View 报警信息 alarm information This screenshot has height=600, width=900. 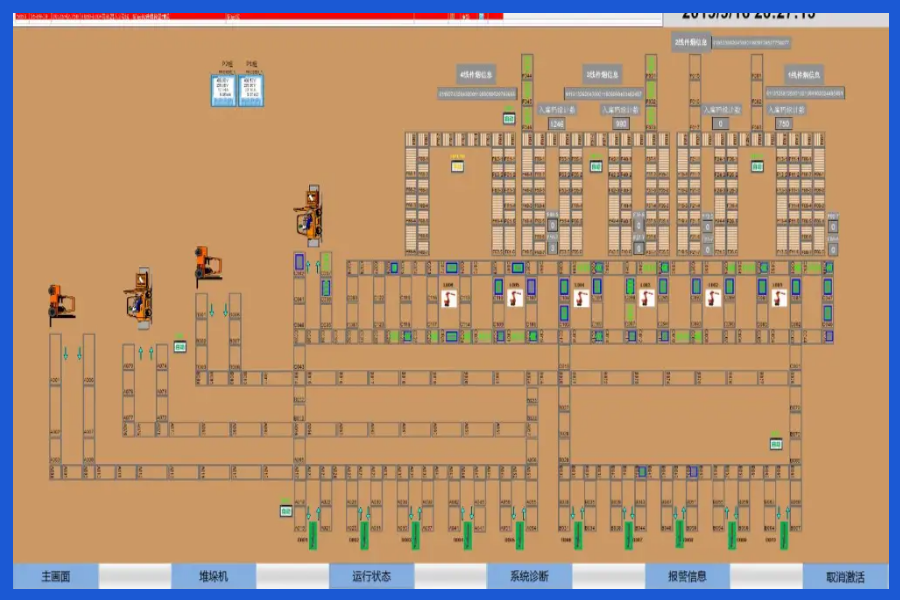point(687,577)
